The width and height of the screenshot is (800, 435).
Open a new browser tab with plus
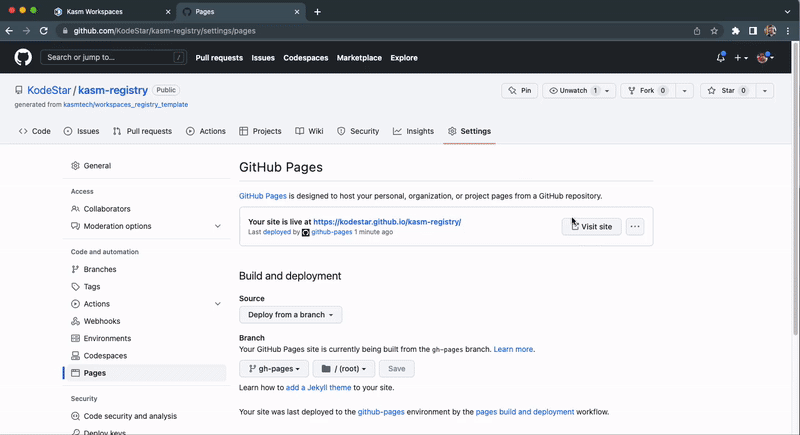(317, 11)
